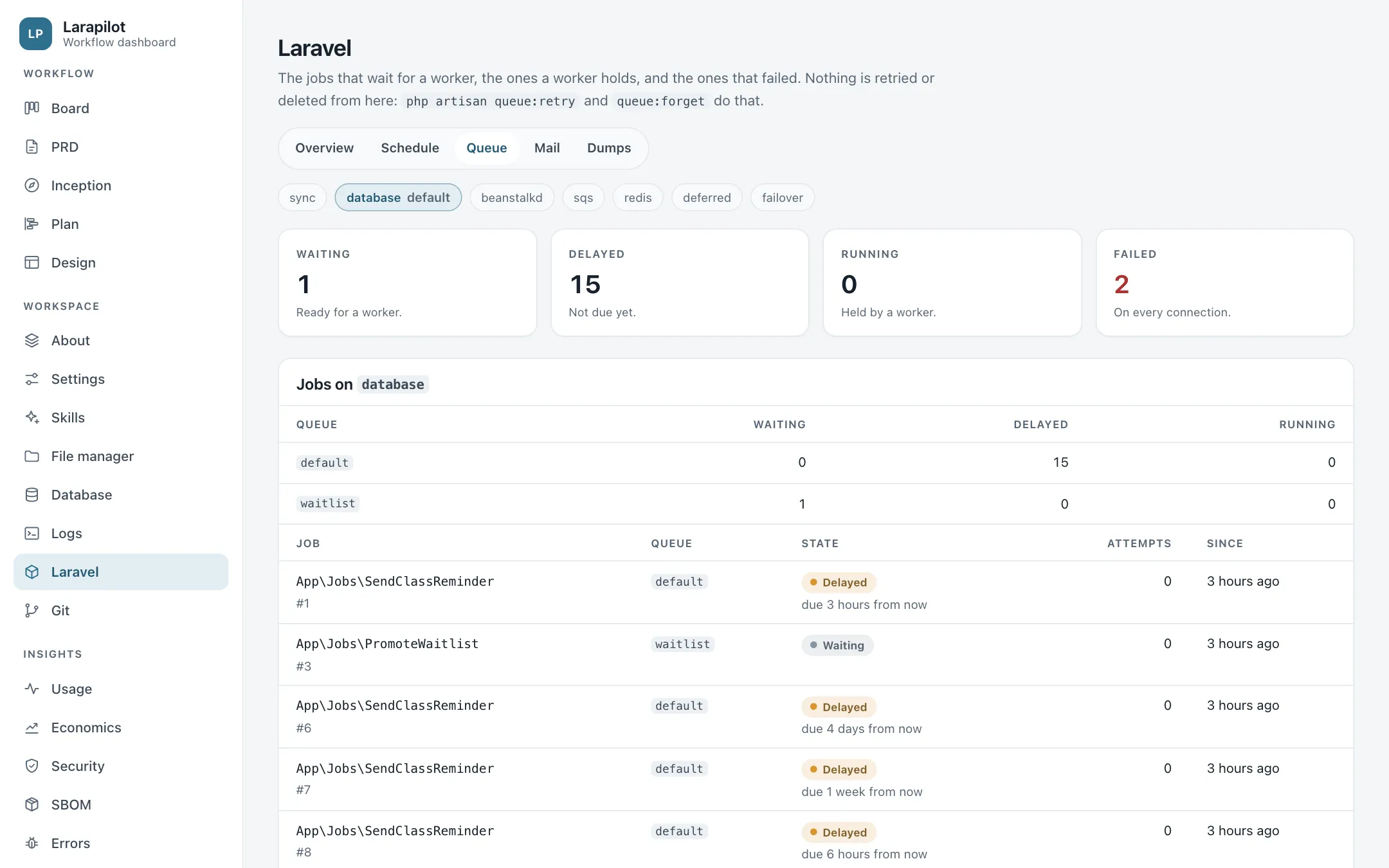Switch to the Overview tab
Screen dimensions: 1389x868
pos(324,148)
